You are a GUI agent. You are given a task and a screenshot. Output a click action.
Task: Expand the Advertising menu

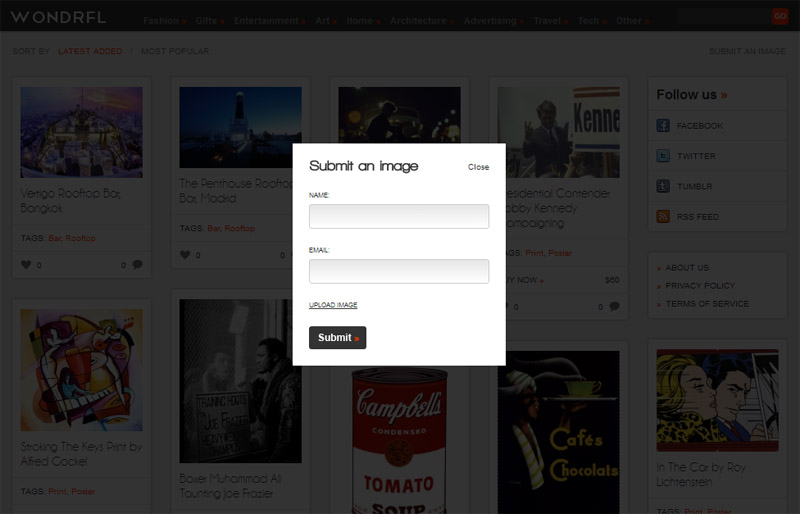click(493, 20)
